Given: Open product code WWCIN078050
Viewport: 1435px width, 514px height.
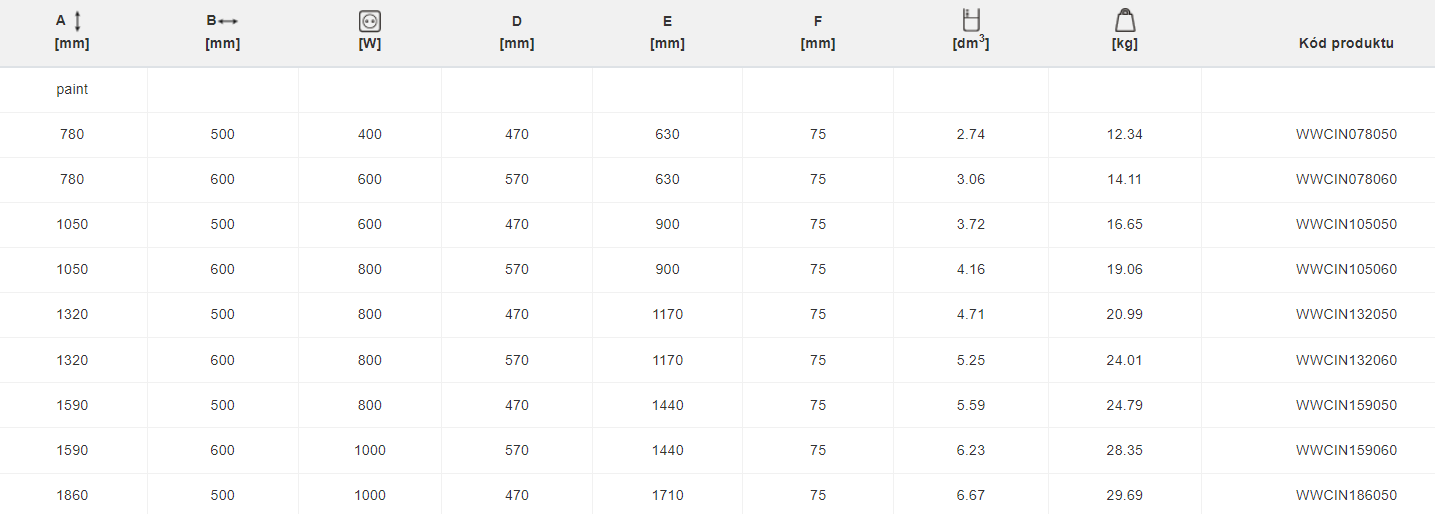Looking at the screenshot, I should [x=1346, y=135].
